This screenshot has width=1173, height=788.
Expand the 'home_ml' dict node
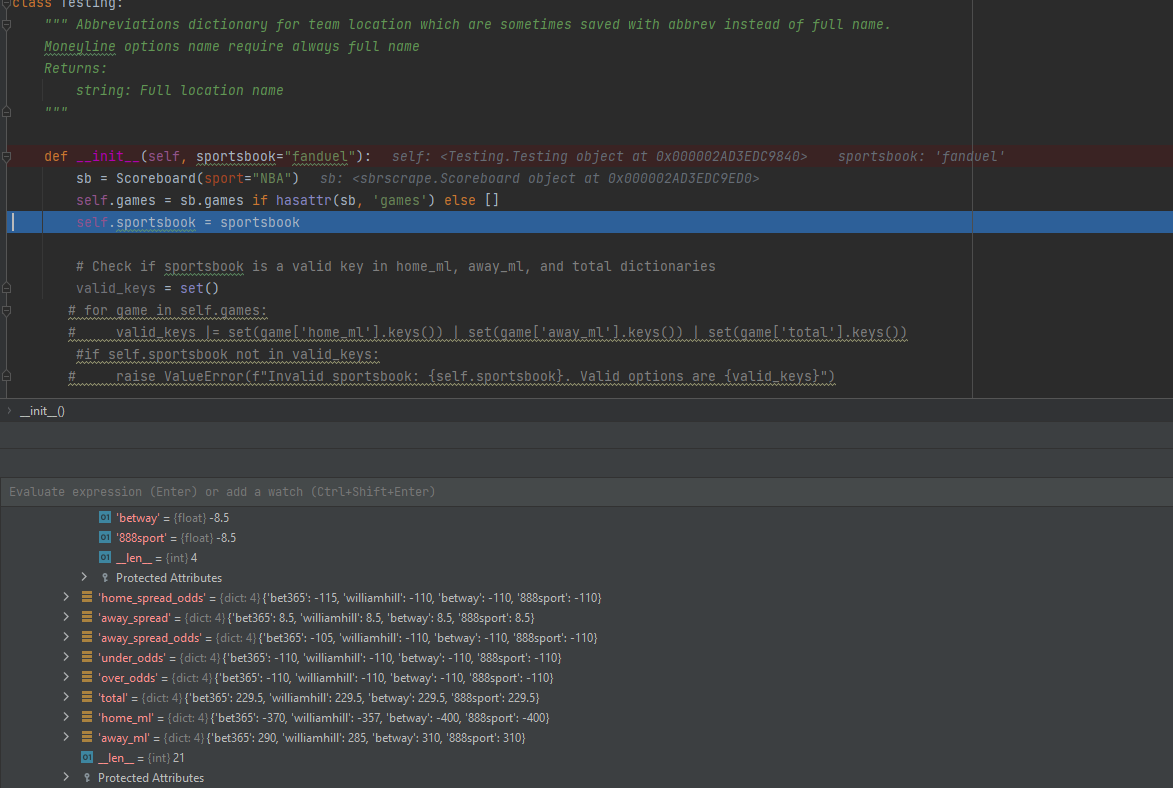point(66,717)
